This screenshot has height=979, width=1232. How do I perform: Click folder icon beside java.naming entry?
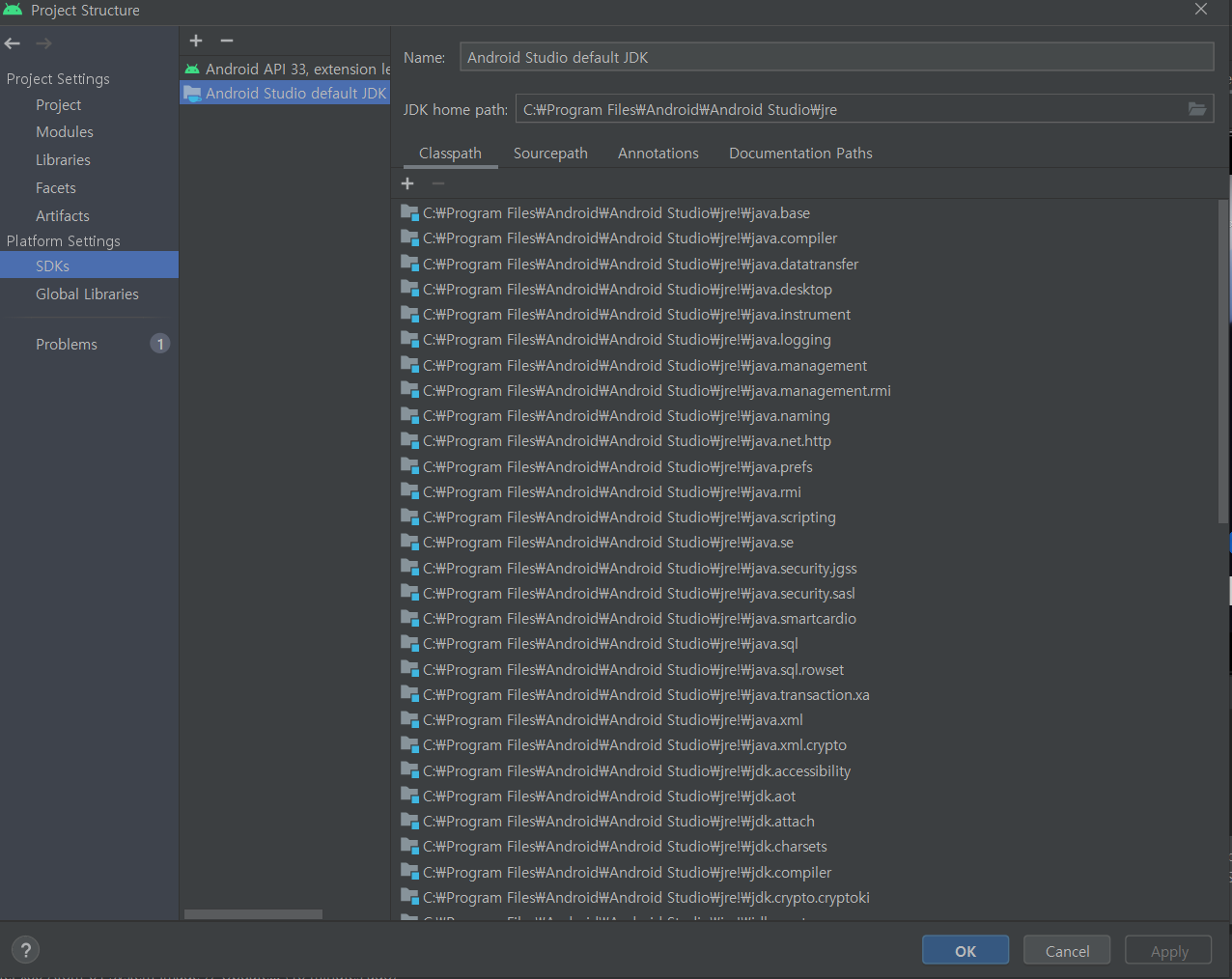[x=409, y=415]
